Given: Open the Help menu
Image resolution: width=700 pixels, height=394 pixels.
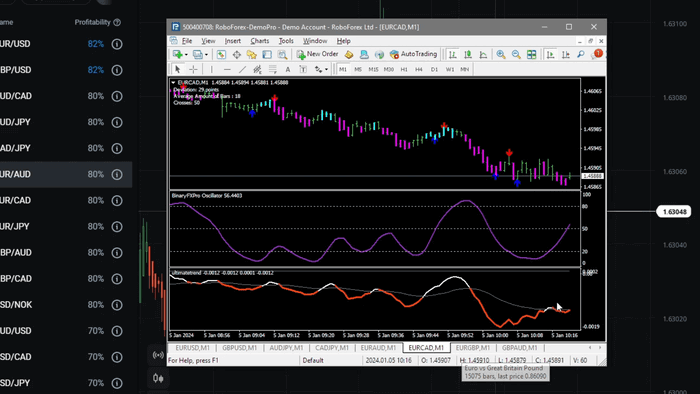Looking at the screenshot, I should tap(343, 41).
